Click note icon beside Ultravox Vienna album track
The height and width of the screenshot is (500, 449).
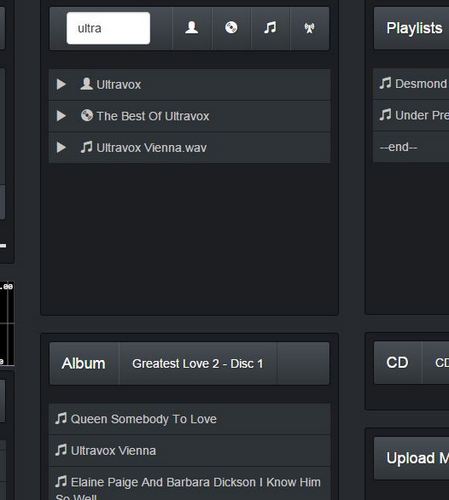pyautogui.click(x=61, y=450)
